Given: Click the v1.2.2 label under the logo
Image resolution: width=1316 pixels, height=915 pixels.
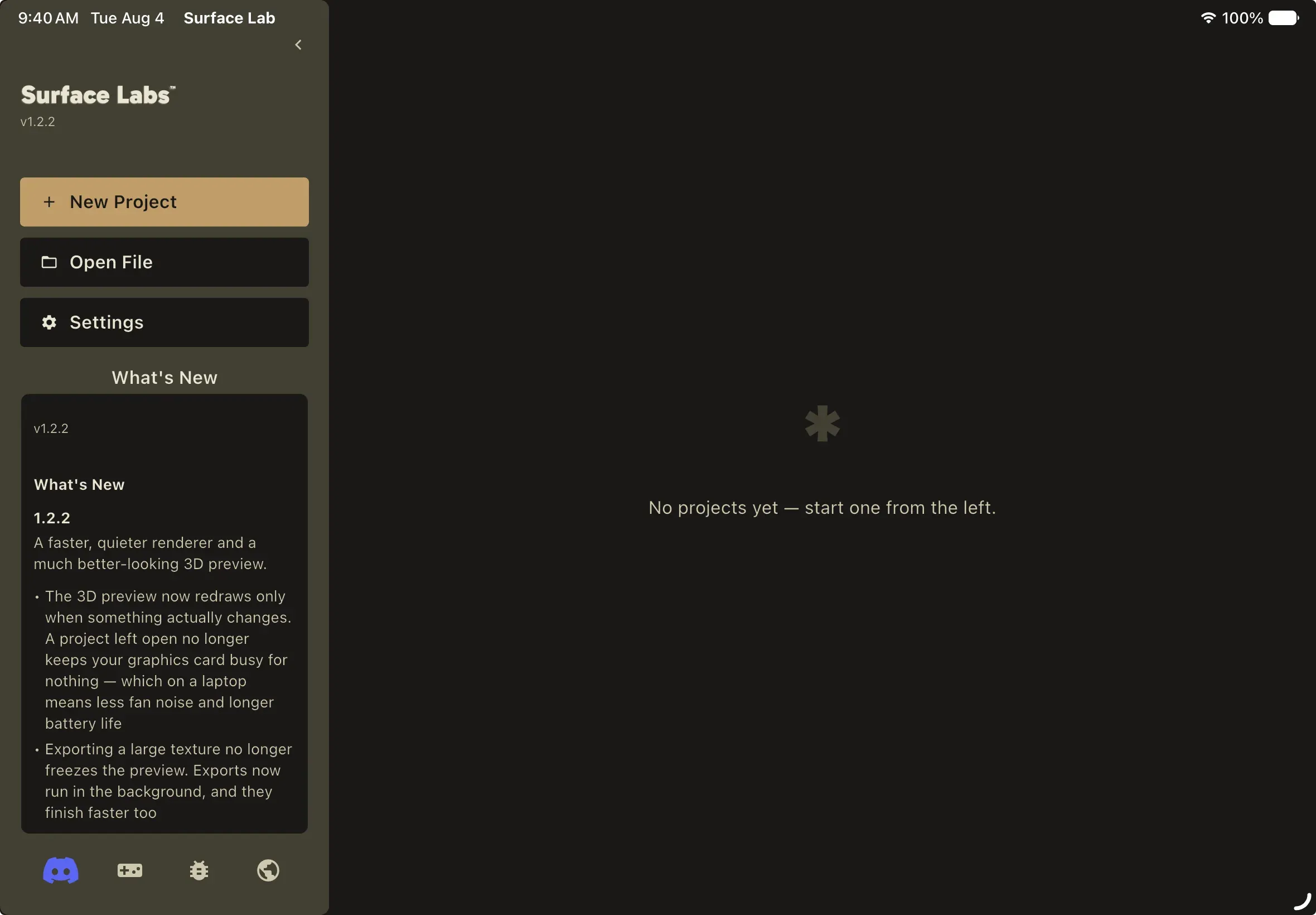Looking at the screenshot, I should [x=38, y=122].
